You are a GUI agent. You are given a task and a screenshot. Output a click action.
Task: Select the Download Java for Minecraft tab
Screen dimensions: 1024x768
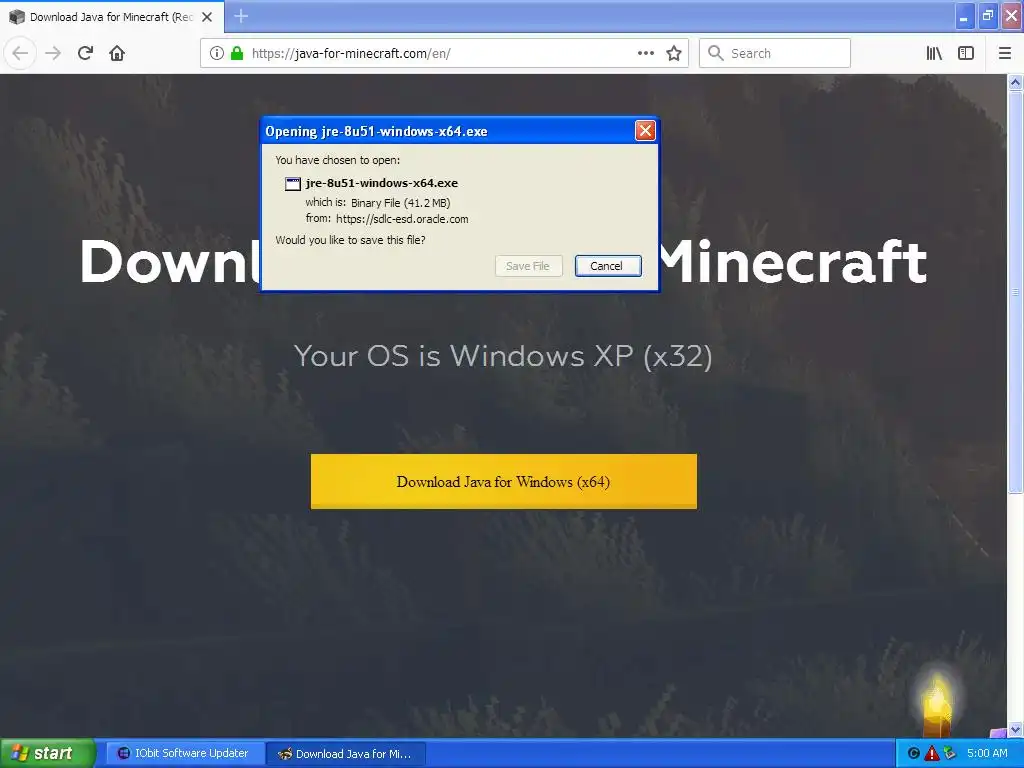[112, 17]
